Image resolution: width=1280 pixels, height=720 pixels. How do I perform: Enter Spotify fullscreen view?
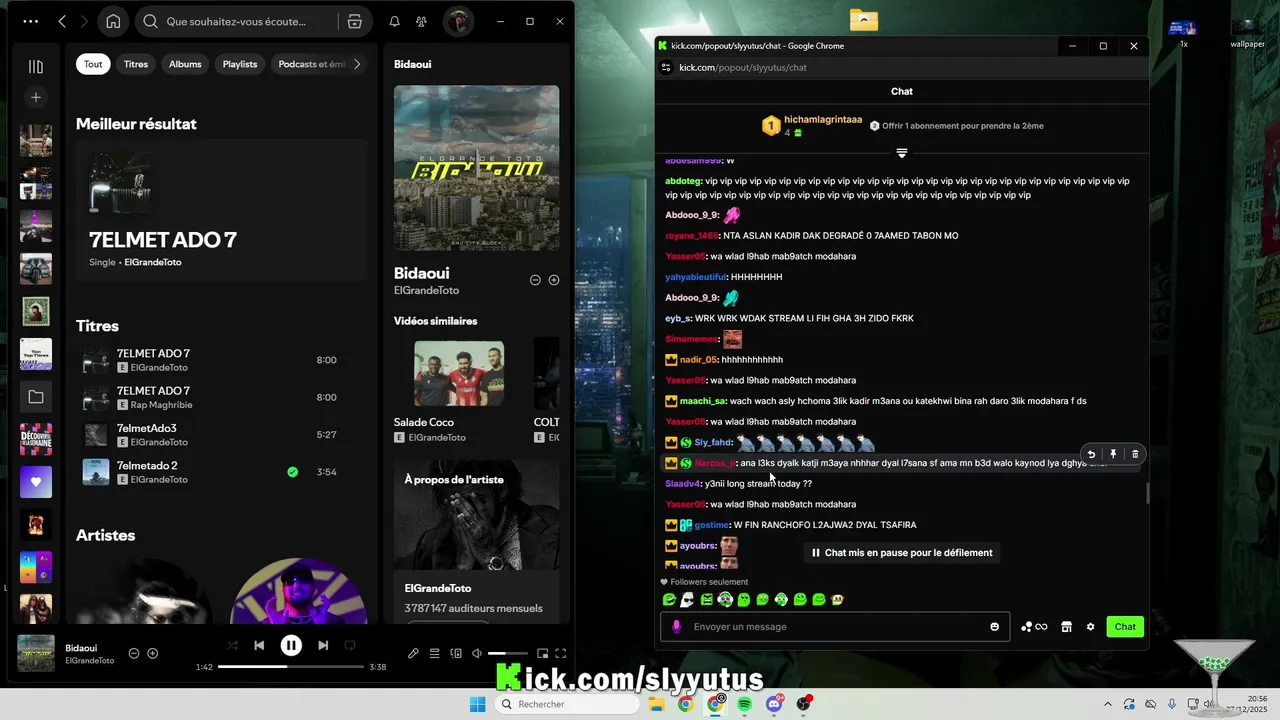561,653
